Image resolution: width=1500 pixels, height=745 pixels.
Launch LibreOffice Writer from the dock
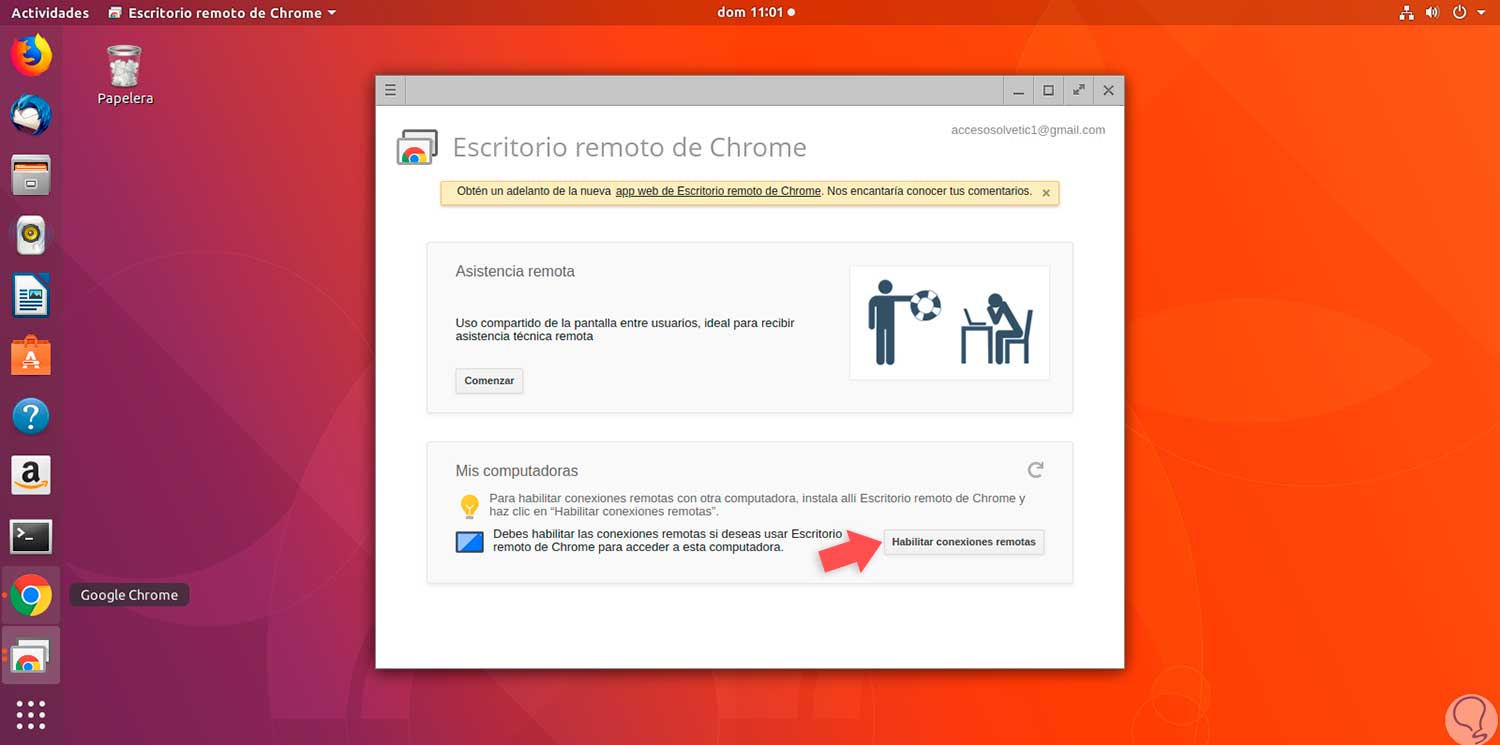pos(31,296)
